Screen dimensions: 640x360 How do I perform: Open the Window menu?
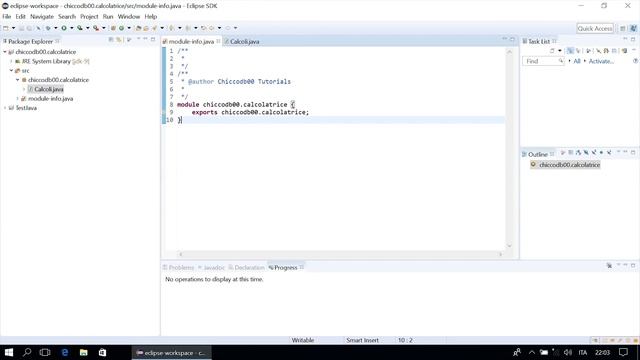click(x=129, y=17)
